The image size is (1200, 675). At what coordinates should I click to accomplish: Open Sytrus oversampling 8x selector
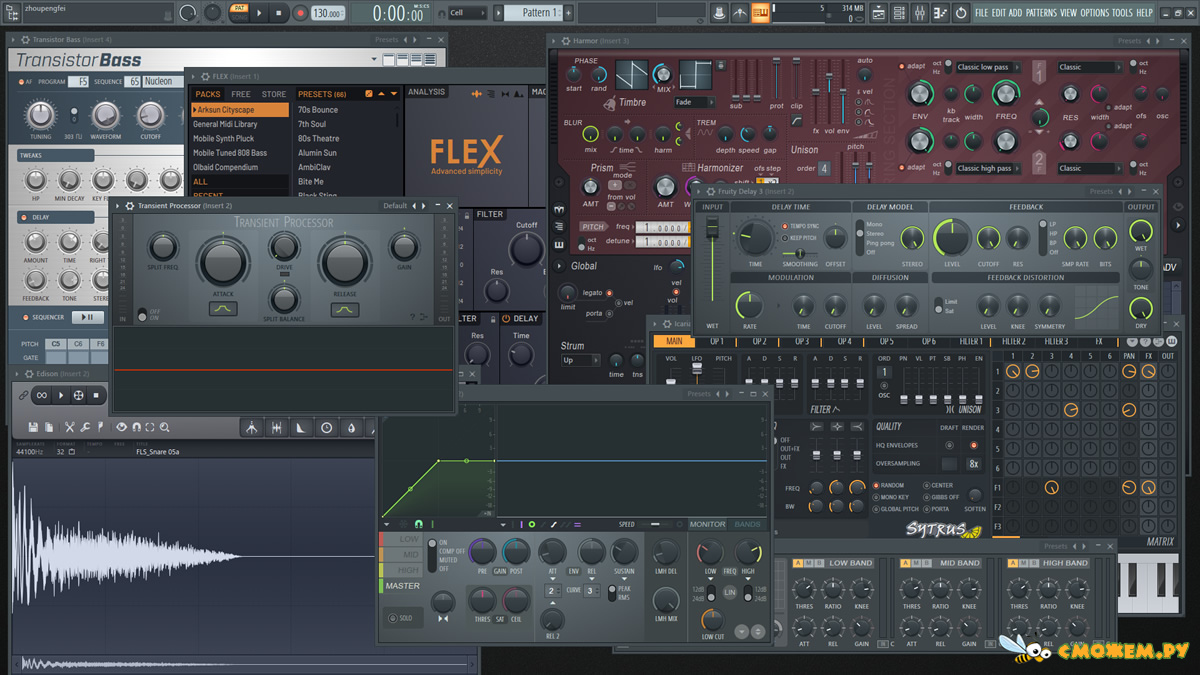coord(974,464)
